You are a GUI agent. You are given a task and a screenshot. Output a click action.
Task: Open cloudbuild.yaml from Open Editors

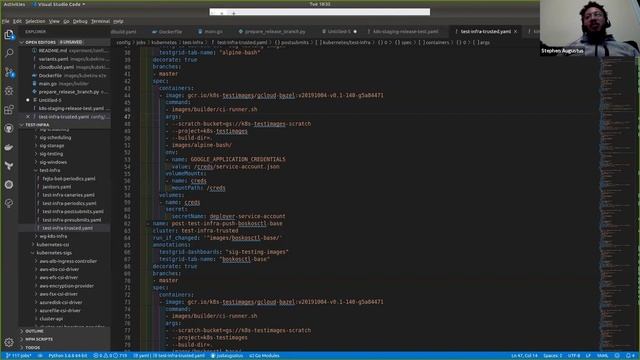point(64,67)
